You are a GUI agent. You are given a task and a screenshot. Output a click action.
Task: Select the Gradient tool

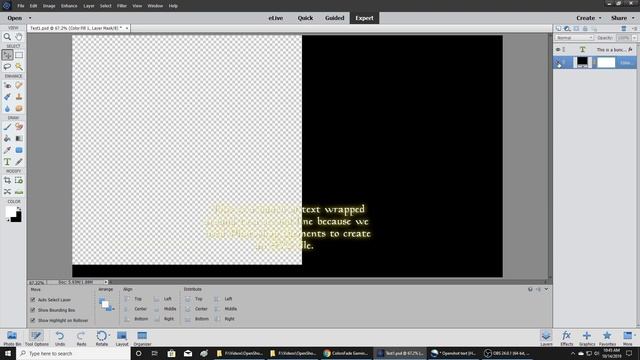pos(19,138)
